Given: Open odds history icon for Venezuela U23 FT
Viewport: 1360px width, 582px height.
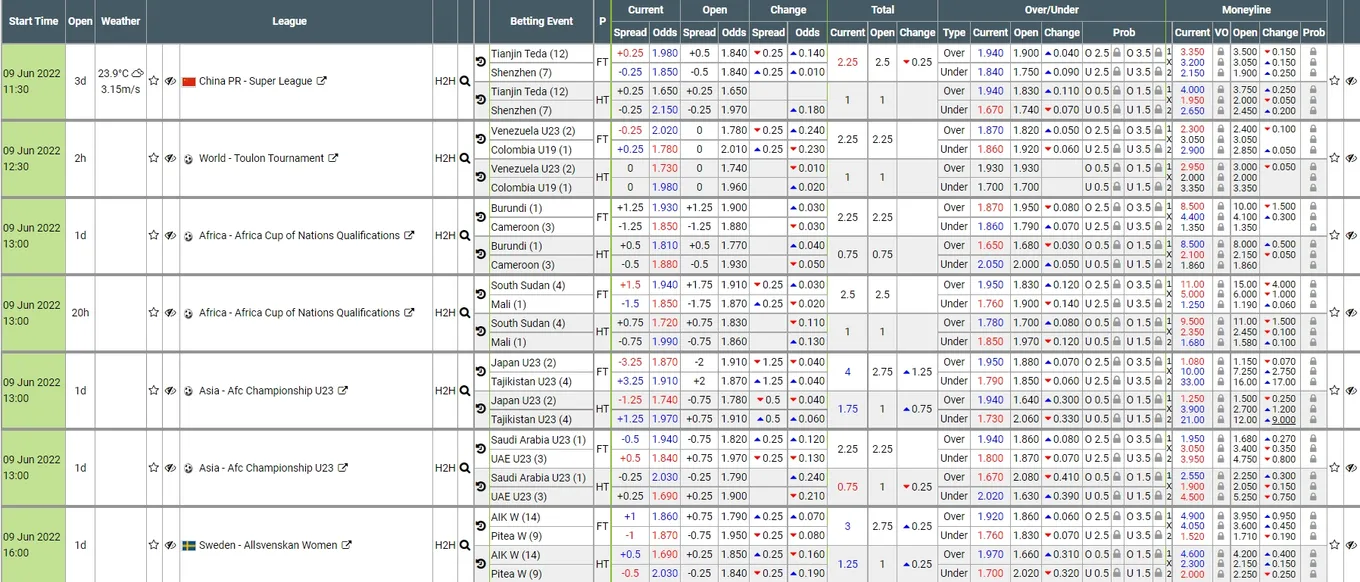Looking at the screenshot, I should coord(481,139).
